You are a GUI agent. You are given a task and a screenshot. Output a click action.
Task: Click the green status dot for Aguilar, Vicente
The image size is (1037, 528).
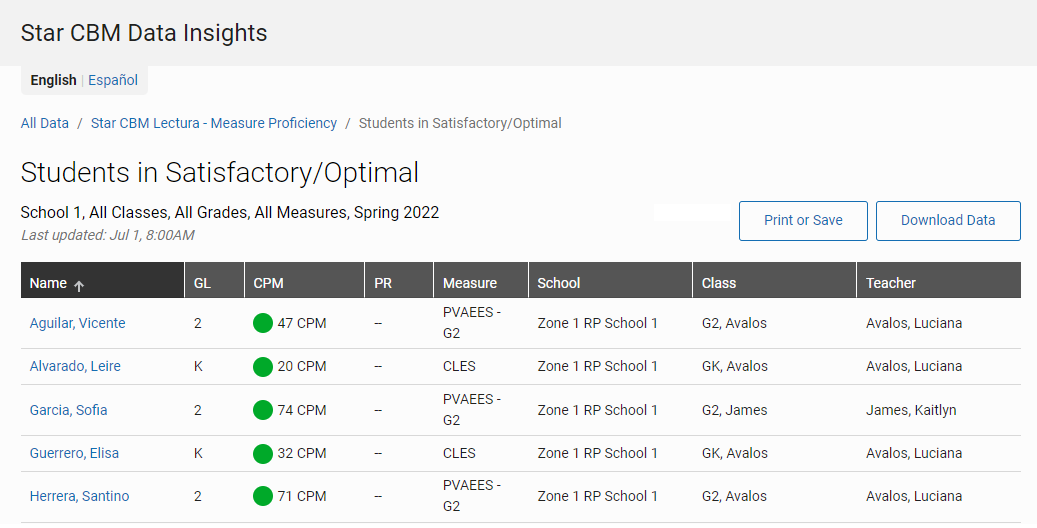point(263,323)
